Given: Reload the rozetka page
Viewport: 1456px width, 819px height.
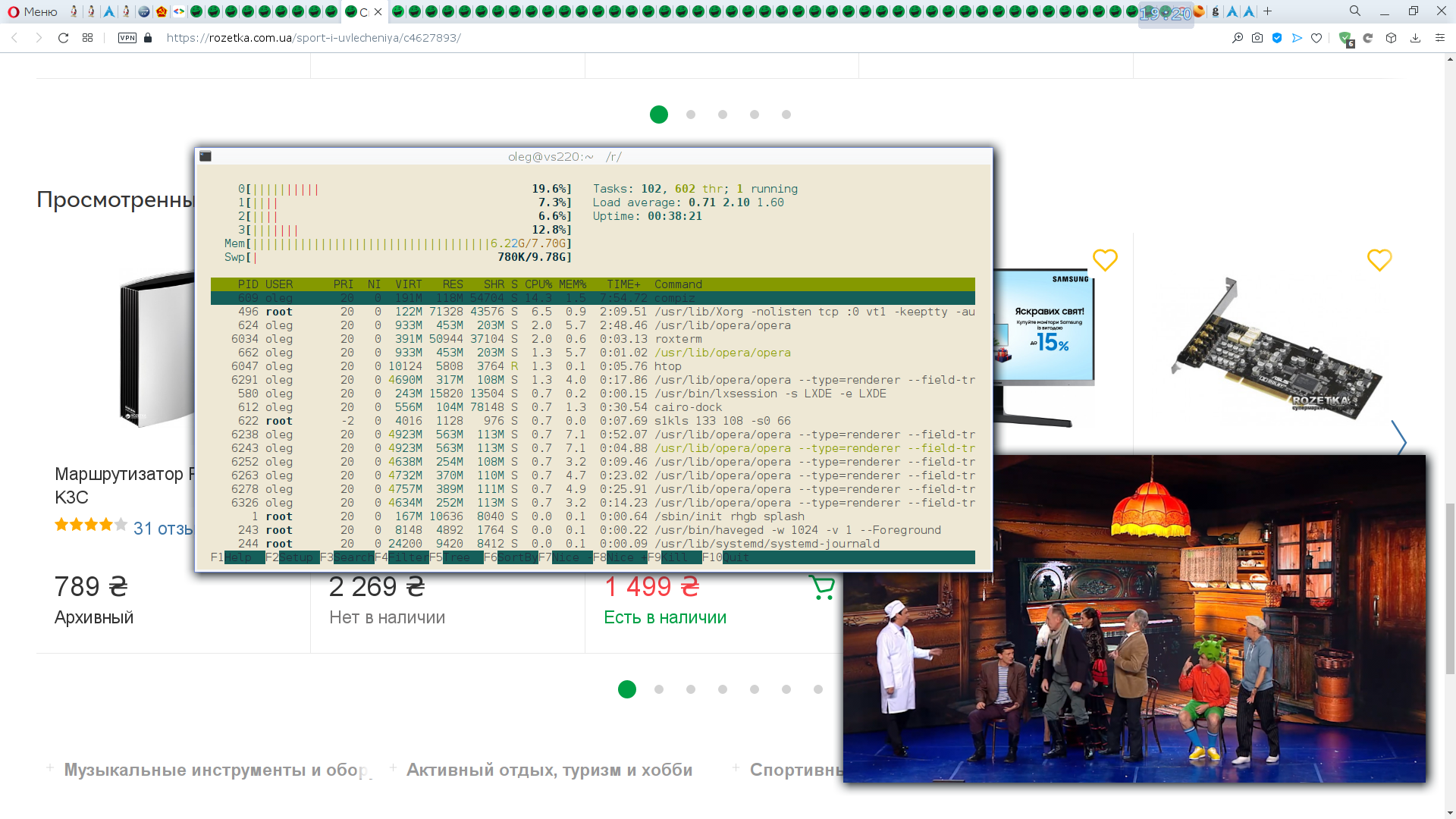Looking at the screenshot, I should point(64,38).
